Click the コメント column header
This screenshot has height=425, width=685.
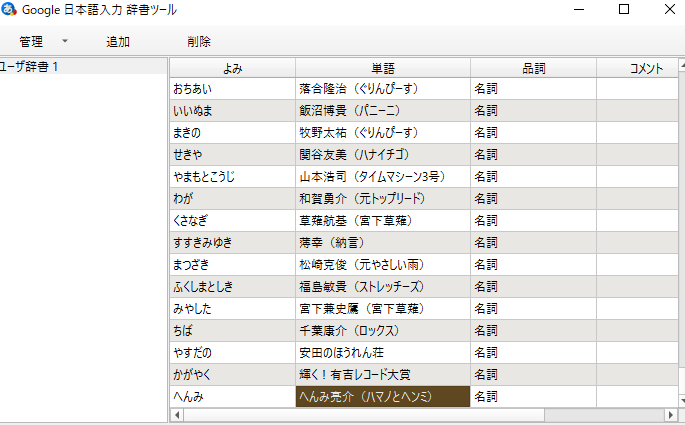(637, 68)
